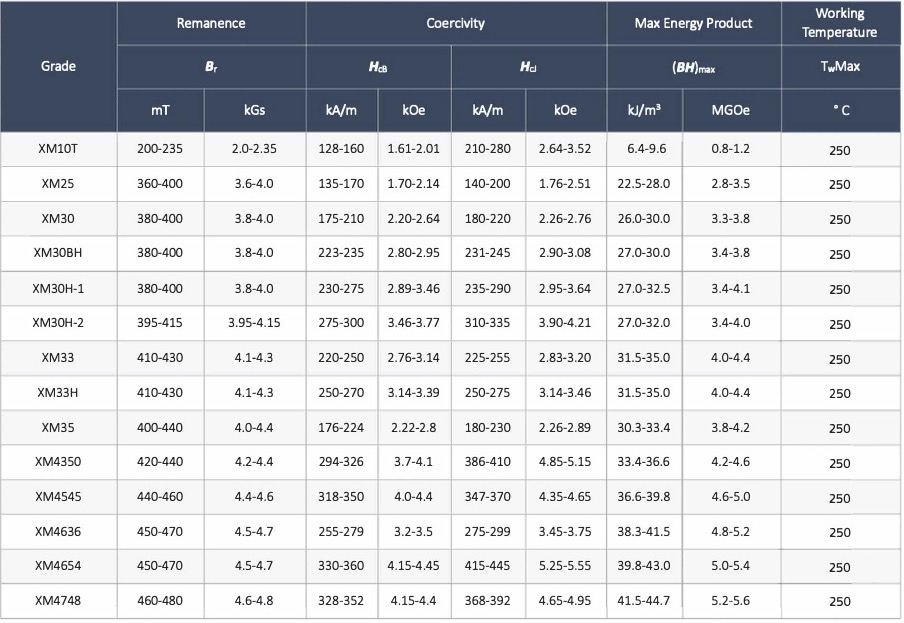Select the MGOe unit header cell

(731, 111)
